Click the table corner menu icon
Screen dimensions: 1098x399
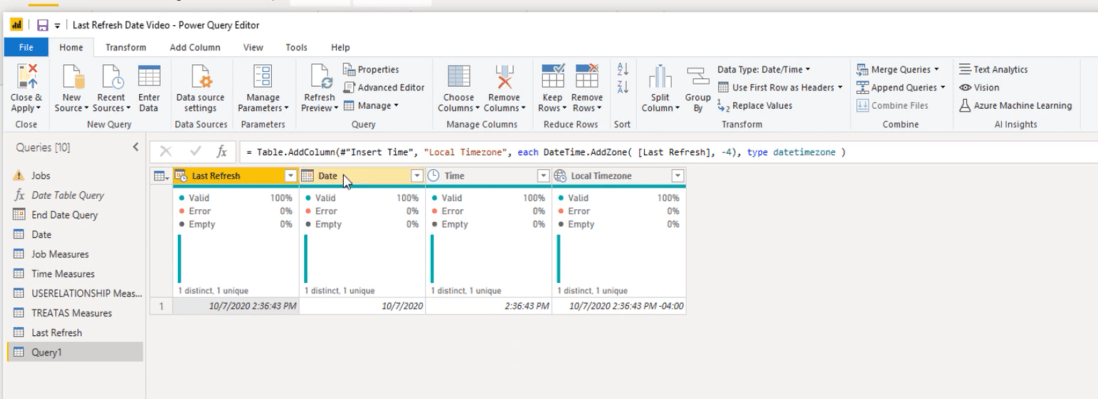[x=161, y=176]
